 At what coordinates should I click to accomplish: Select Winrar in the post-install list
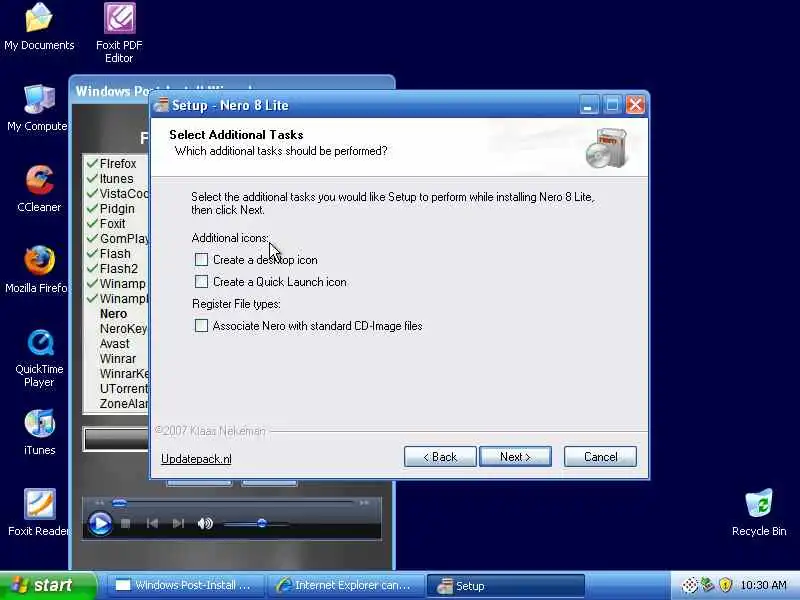[x=118, y=359]
